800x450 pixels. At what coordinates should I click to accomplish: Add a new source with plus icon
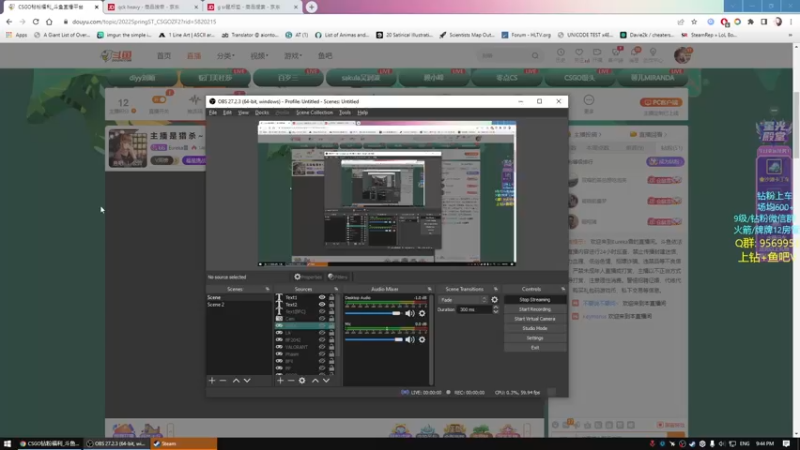280,381
